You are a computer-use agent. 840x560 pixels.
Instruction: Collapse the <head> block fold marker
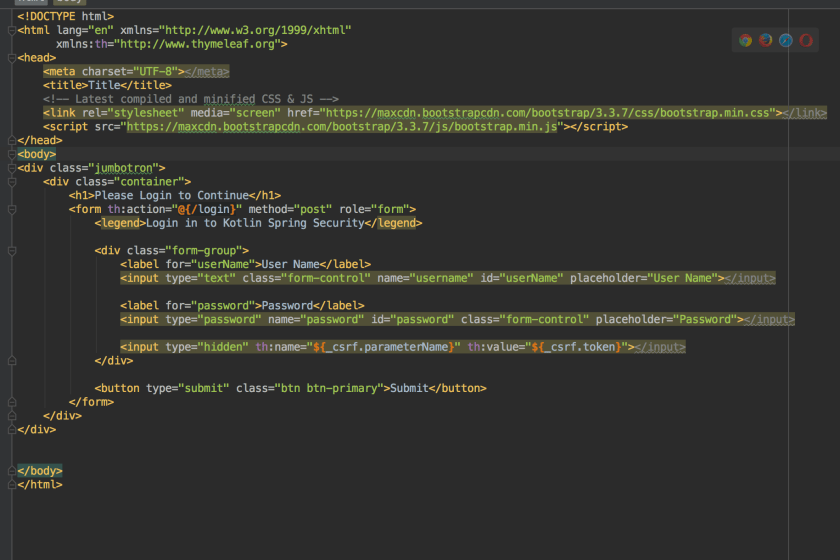coord(12,58)
